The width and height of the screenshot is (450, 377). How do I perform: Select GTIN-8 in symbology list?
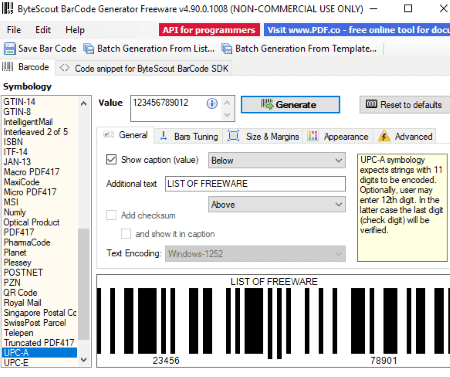[x=39, y=112]
